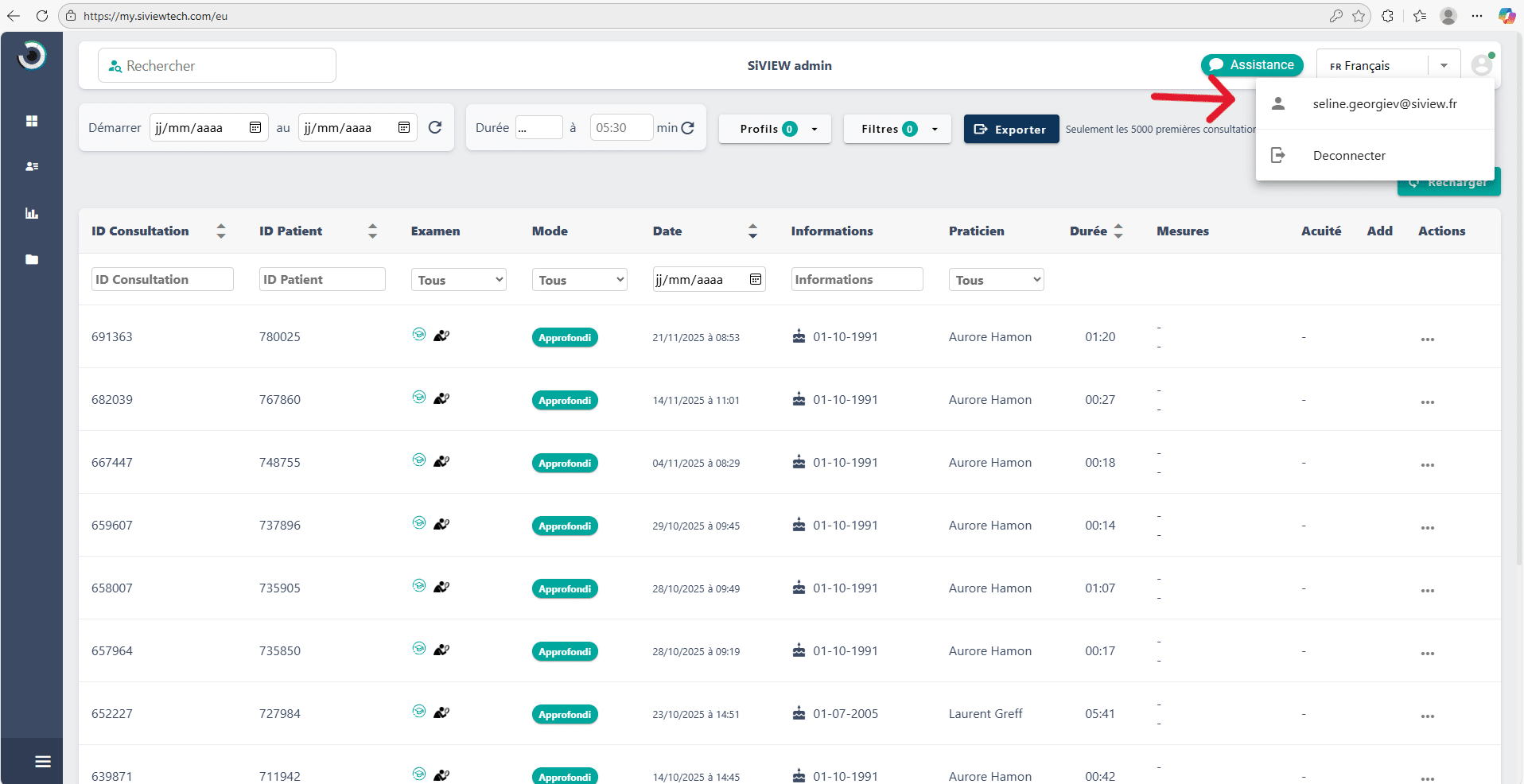Open the Filtres dropdown

896,129
